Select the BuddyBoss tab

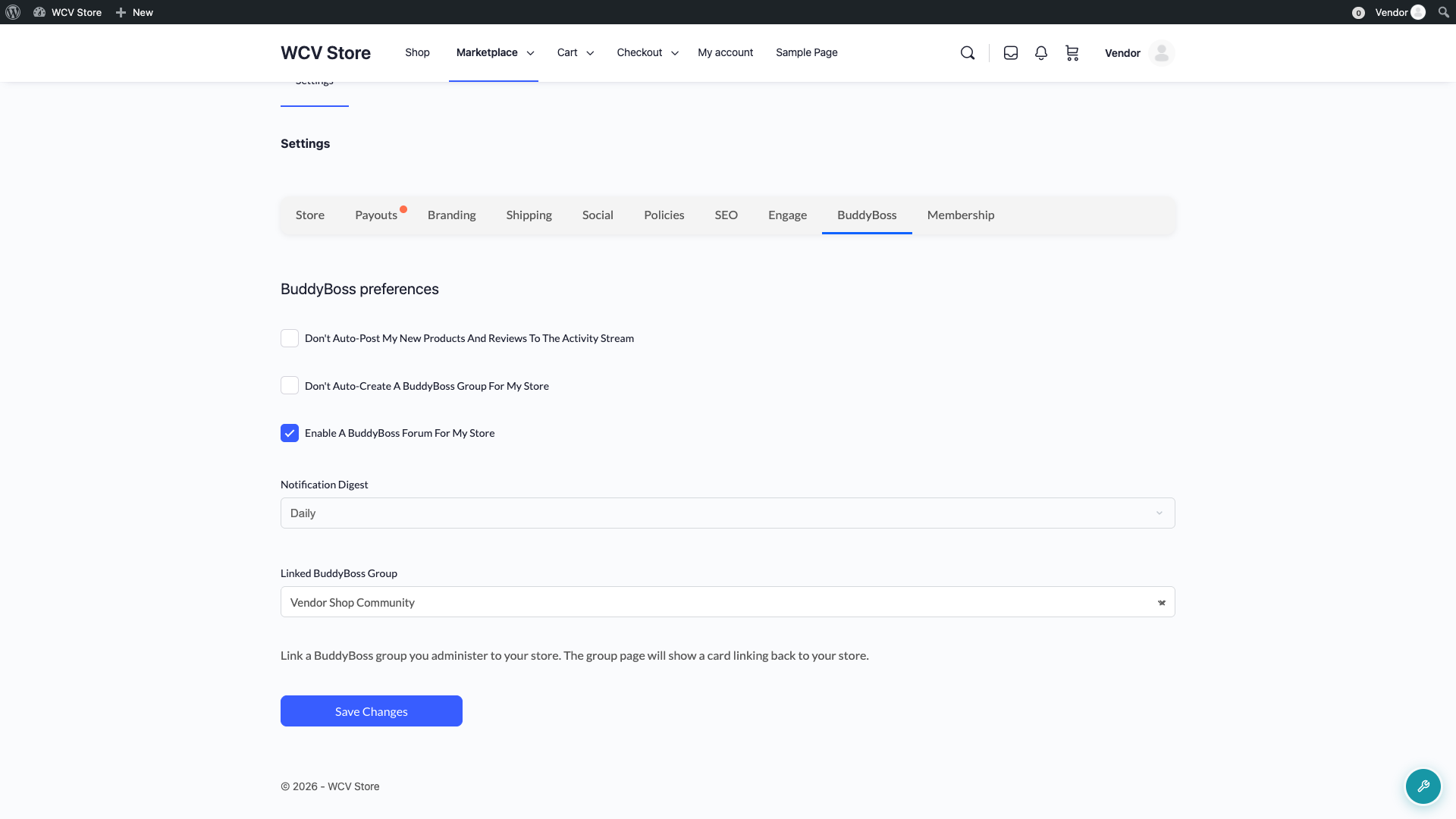(x=867, y=215)
